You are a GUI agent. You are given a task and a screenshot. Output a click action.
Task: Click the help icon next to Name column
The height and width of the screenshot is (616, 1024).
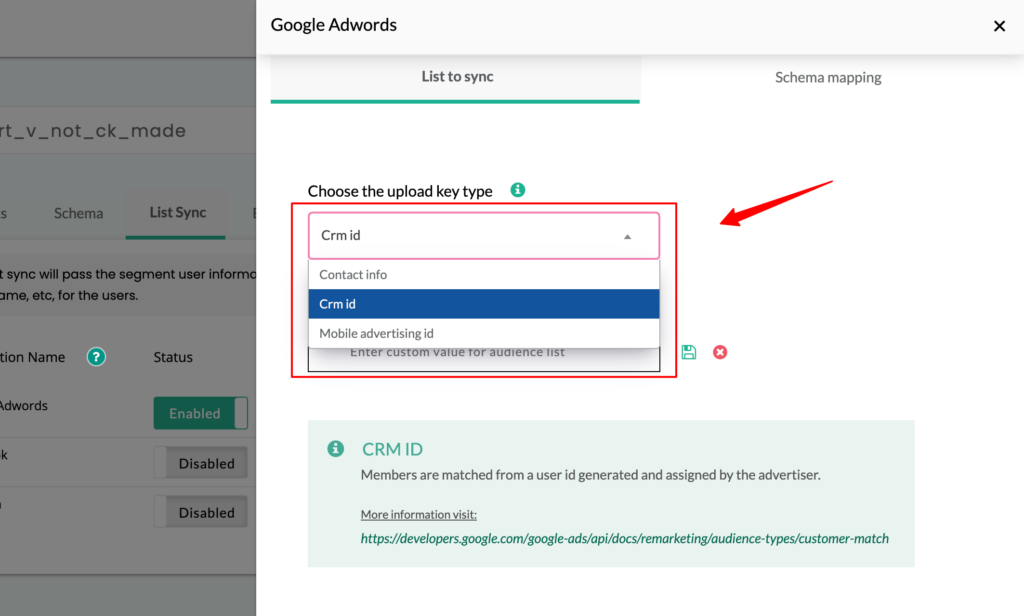96,357
